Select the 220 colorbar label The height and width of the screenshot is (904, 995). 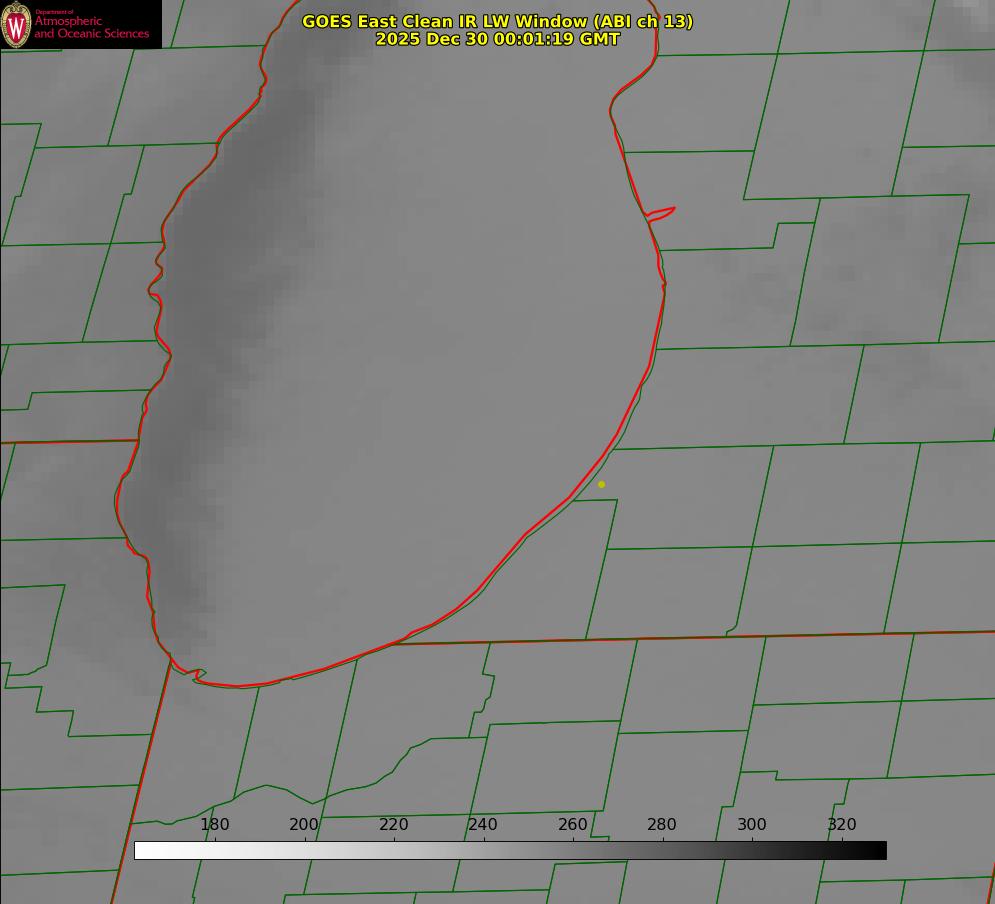[x=393, y=824]
